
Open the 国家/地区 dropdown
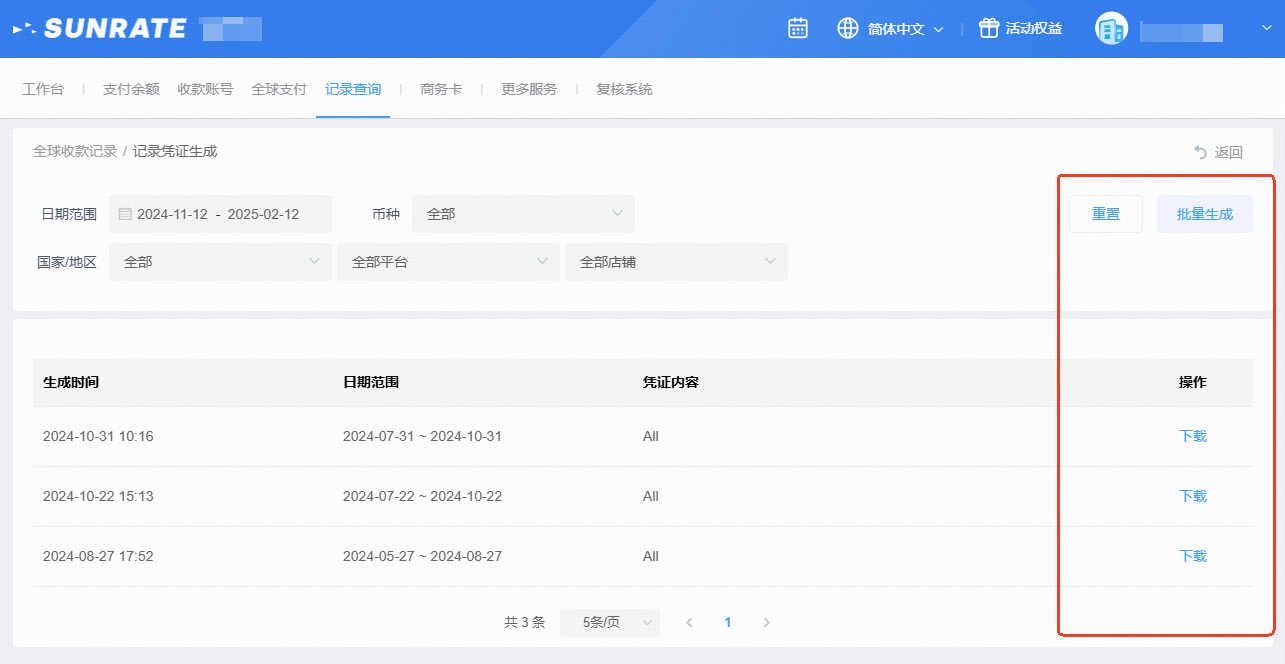(x=220, y=262)
